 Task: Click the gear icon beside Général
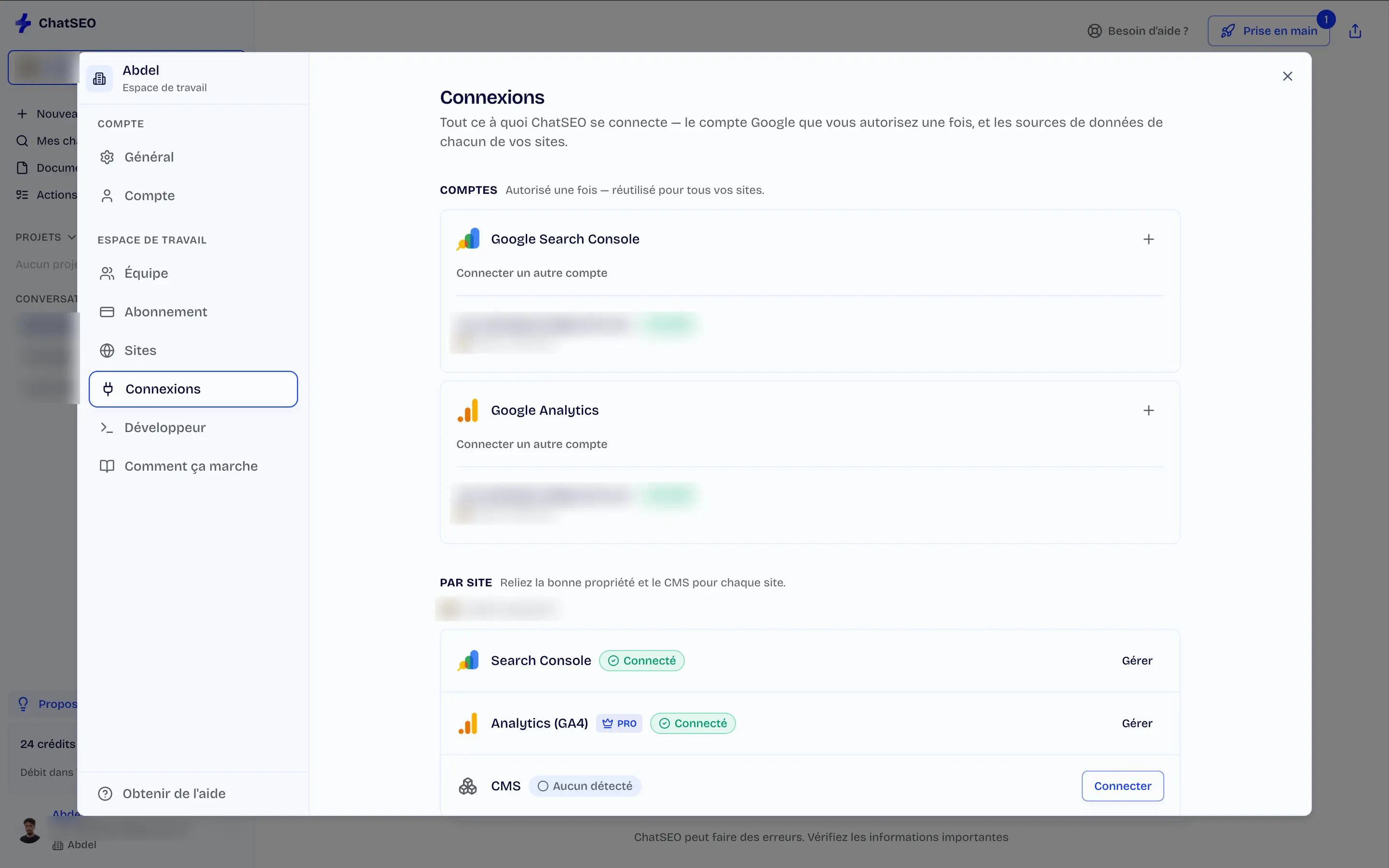tap(107, 157)
